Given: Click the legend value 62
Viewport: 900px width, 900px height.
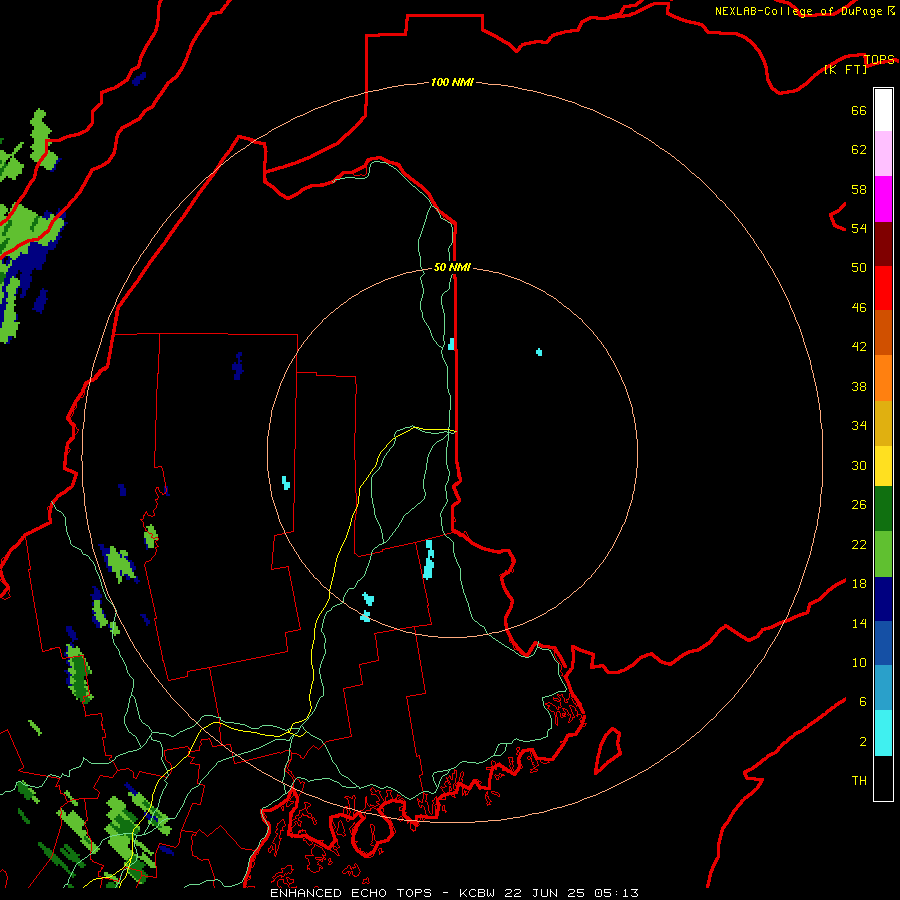Looking at the screenshot, I should 859,150.
